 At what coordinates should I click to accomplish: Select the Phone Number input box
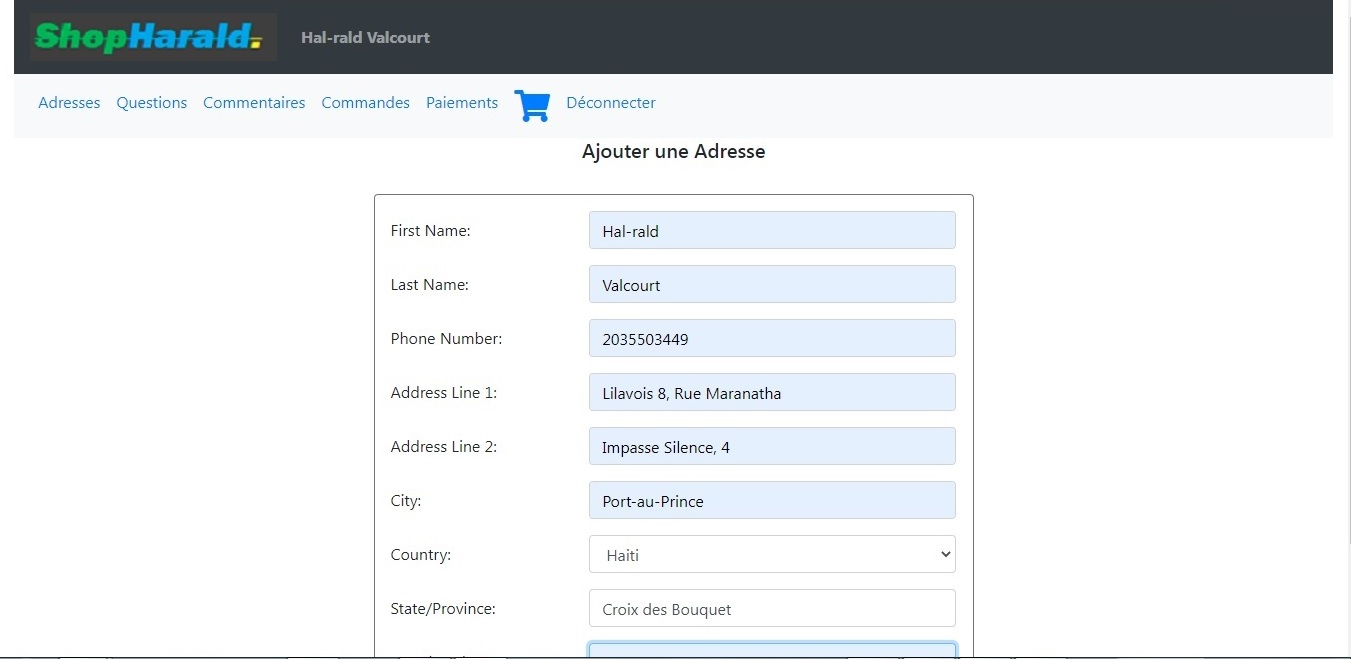(x=772, y=339)
